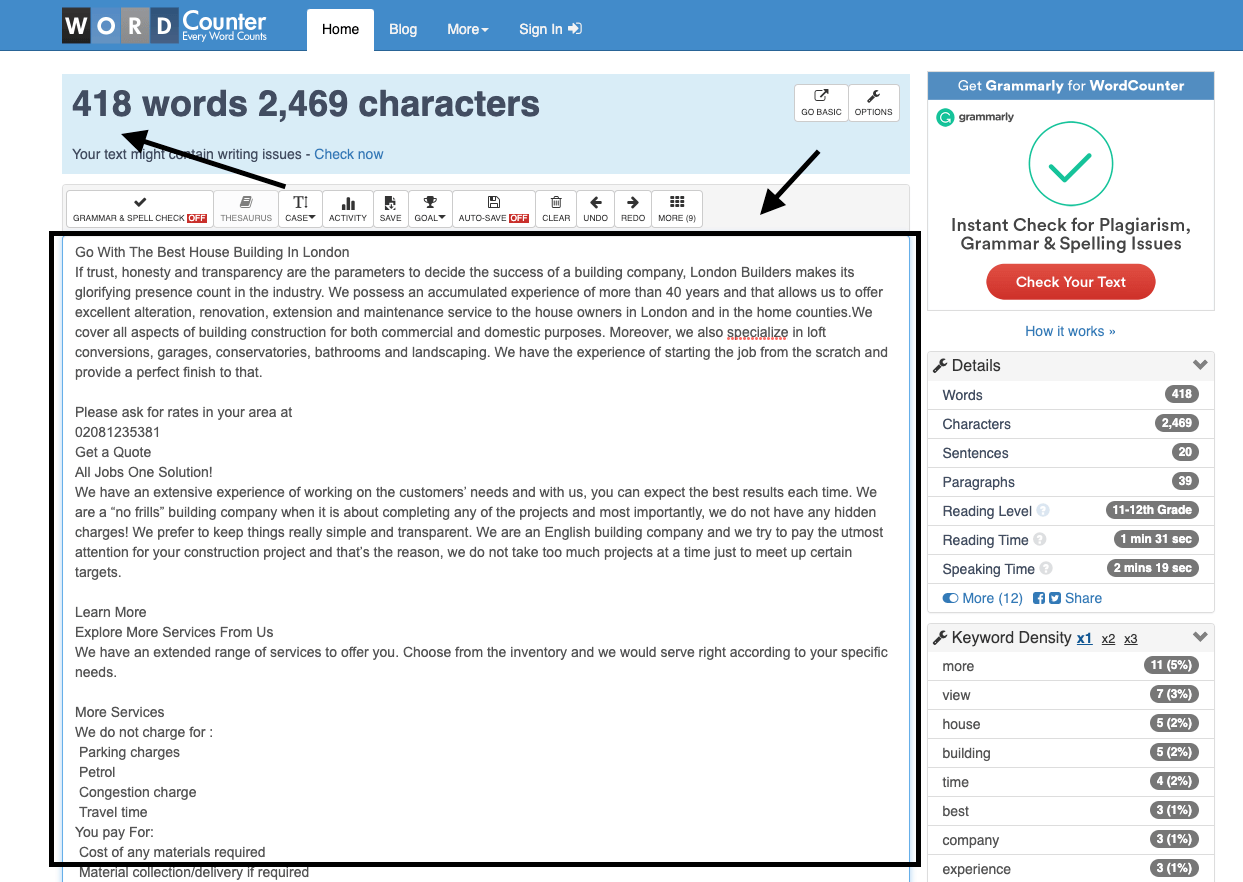
Task: Click the keyword 'experience' row
Action: coord(1071,869)
